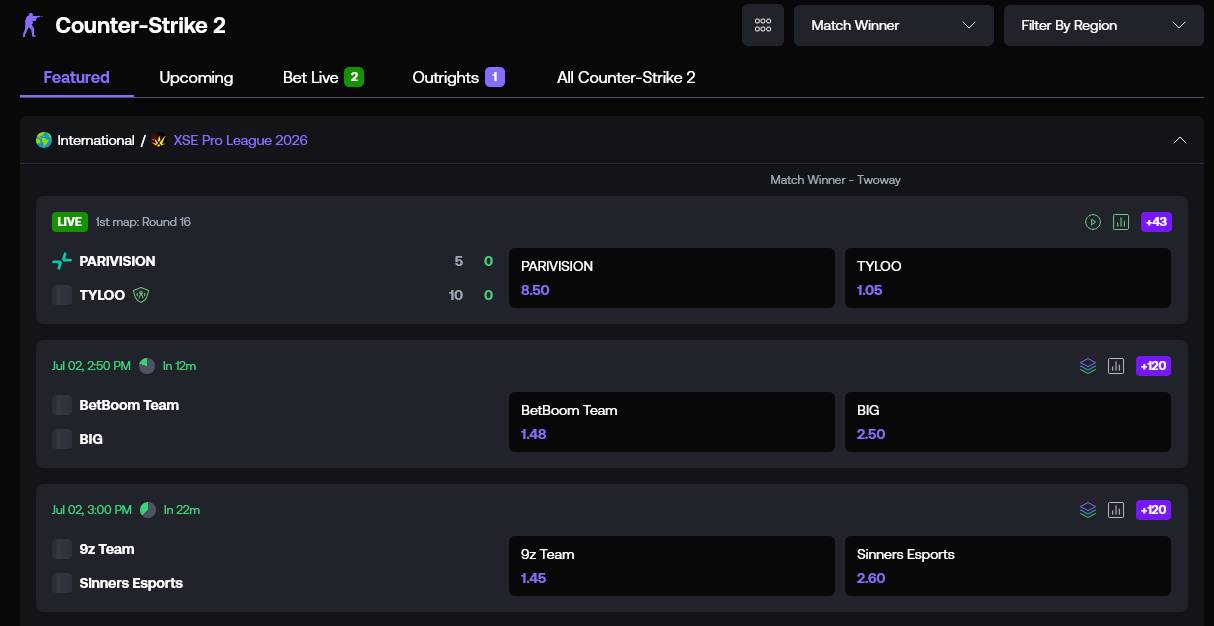Click the 'Jul 02, 2:50 PM' match time
This screenshot has height=626, width=1214.
[x=91, y=366]
